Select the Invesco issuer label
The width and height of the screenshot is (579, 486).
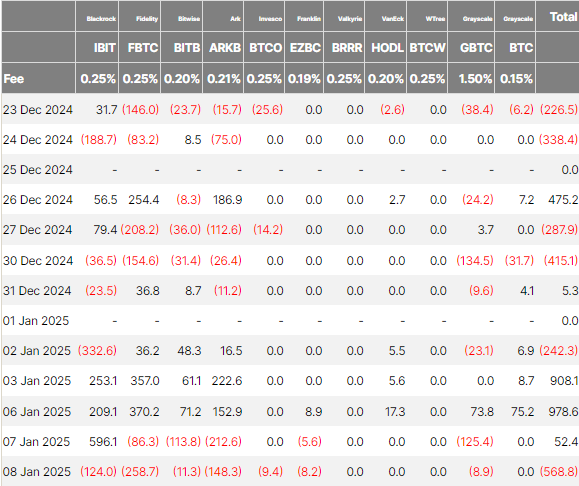(x=270, y=19)
